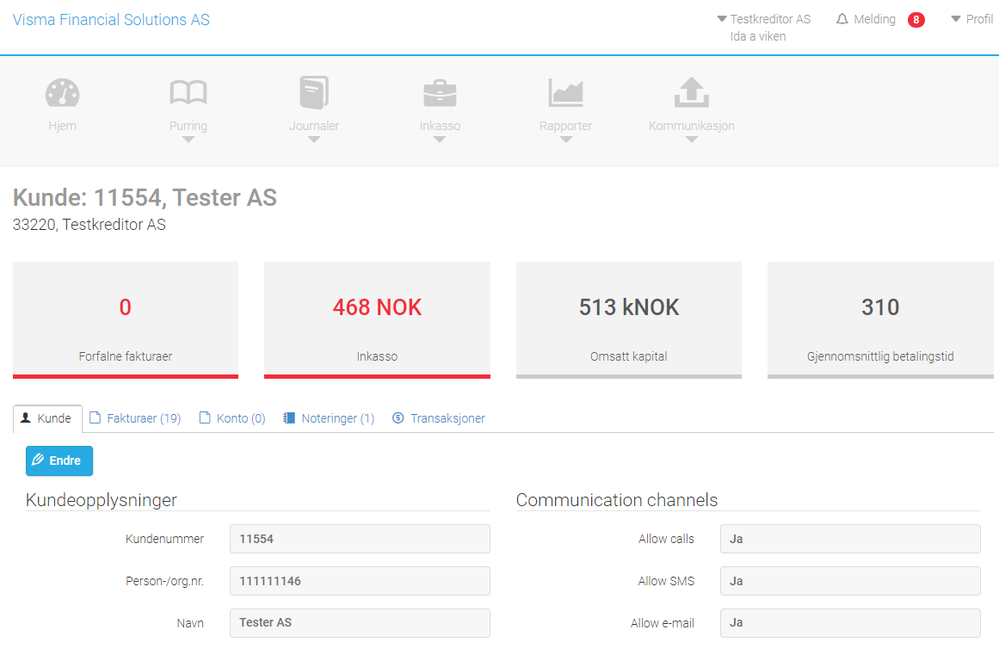This screenshot has width=999, height=662.
Task: Click the Allow calls field
Action: (850, 539)
